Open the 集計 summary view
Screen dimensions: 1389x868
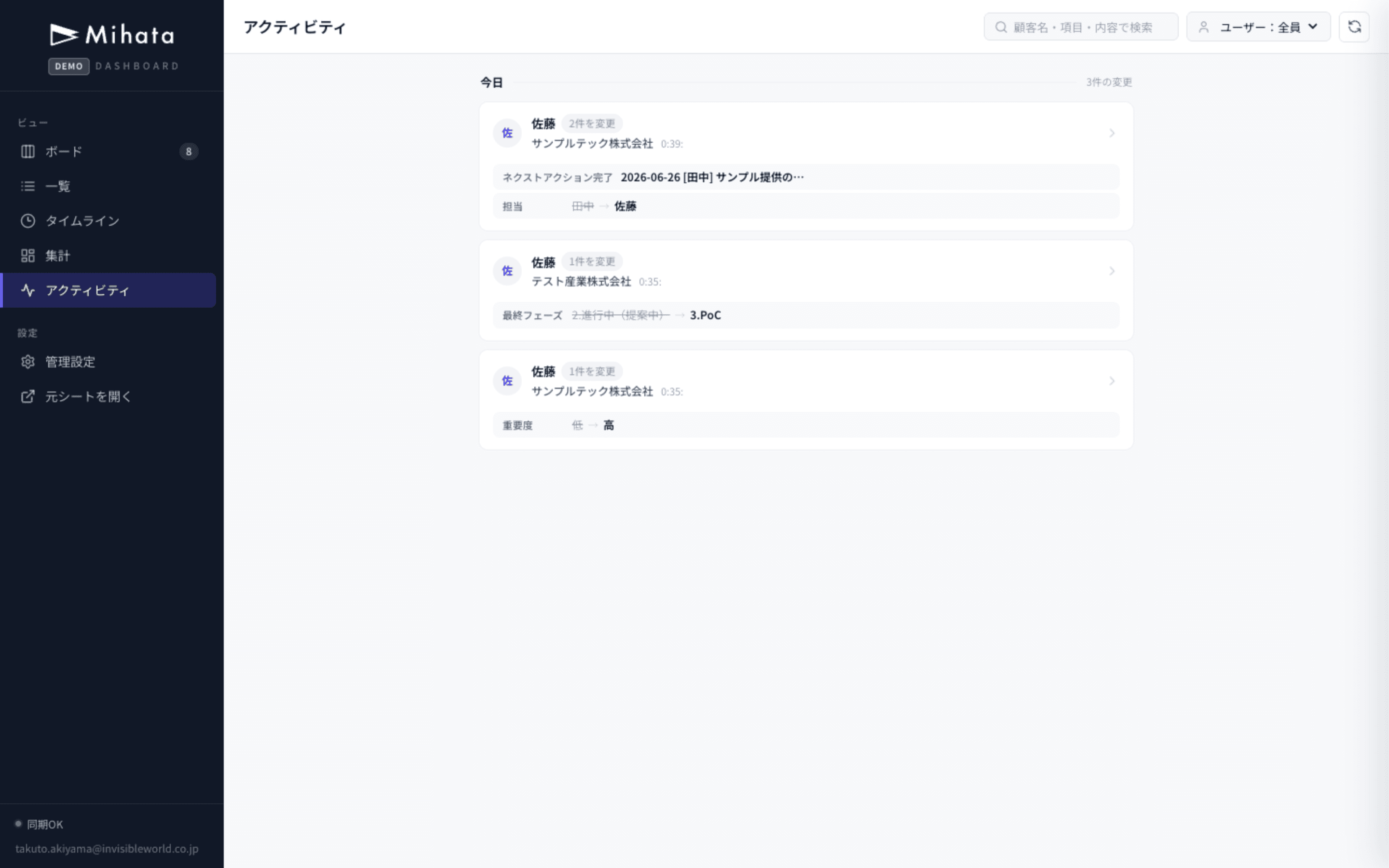click(109, 256)
